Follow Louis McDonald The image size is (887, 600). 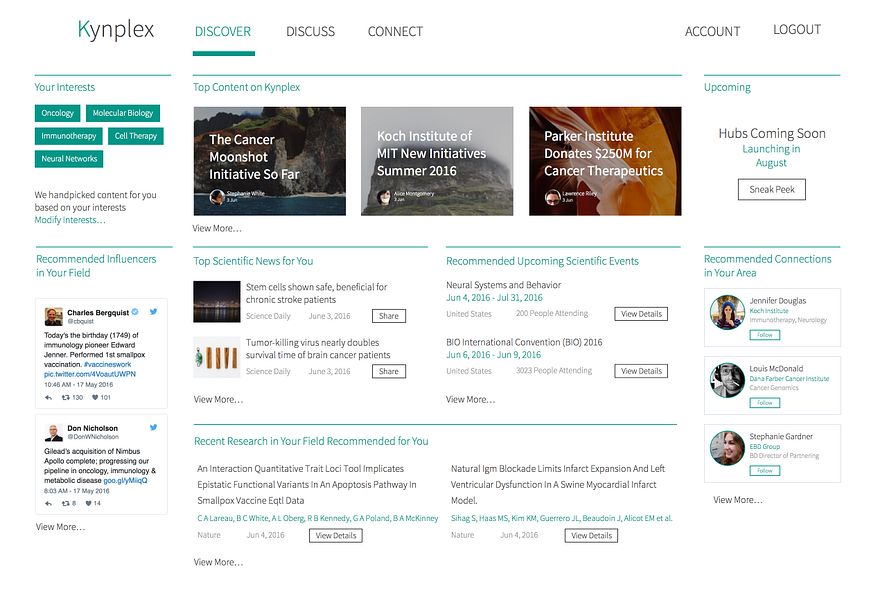point(765,403)
